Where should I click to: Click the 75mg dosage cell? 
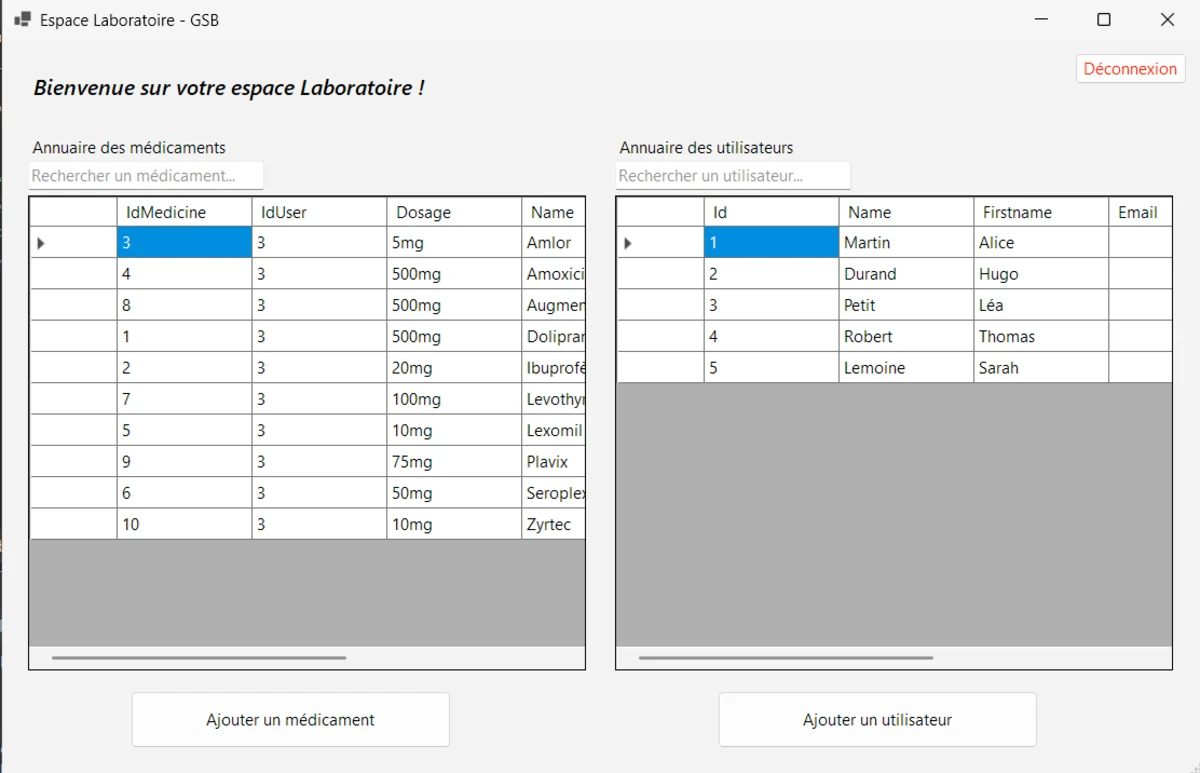tap(453, 462)
